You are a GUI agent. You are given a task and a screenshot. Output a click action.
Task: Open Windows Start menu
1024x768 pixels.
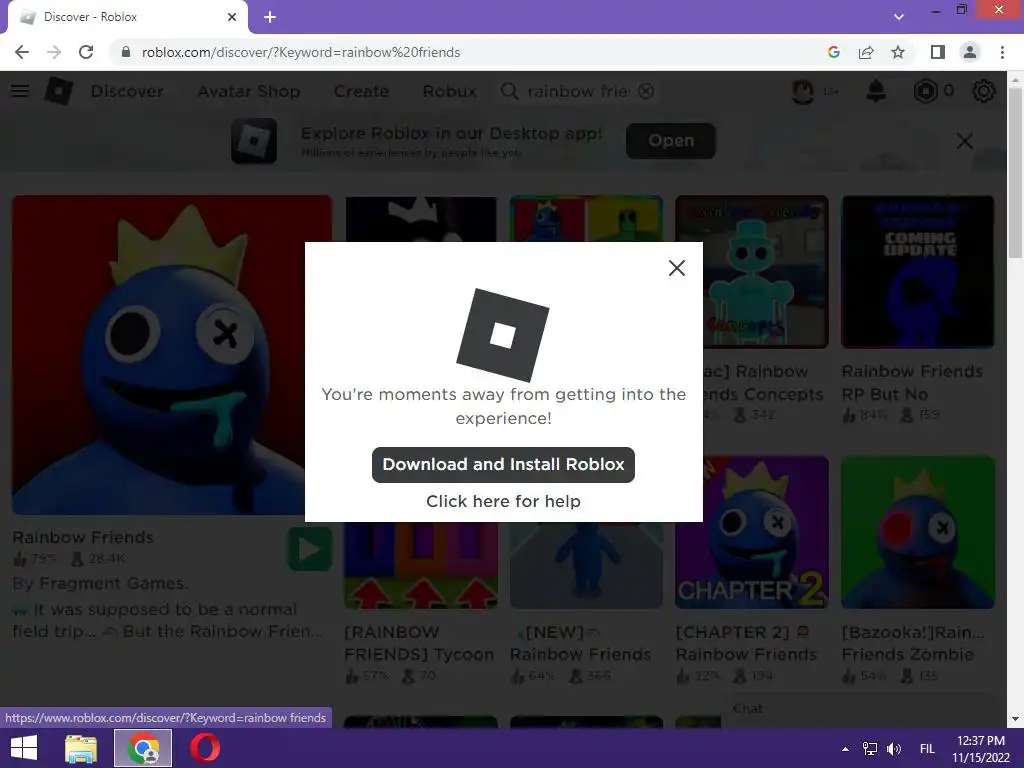click(24, 748)
